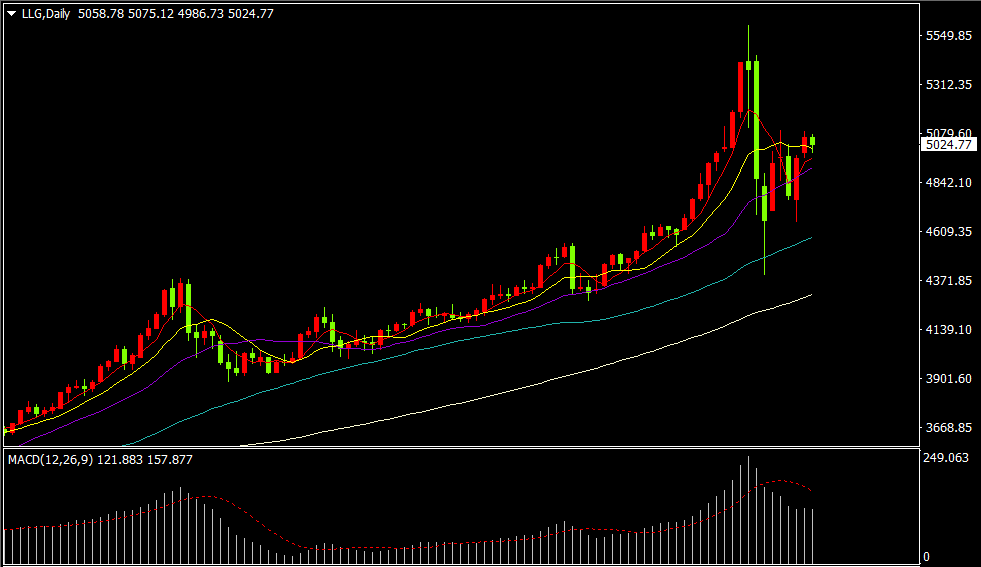Click price scale label 4609.35

tap(948, 232)
